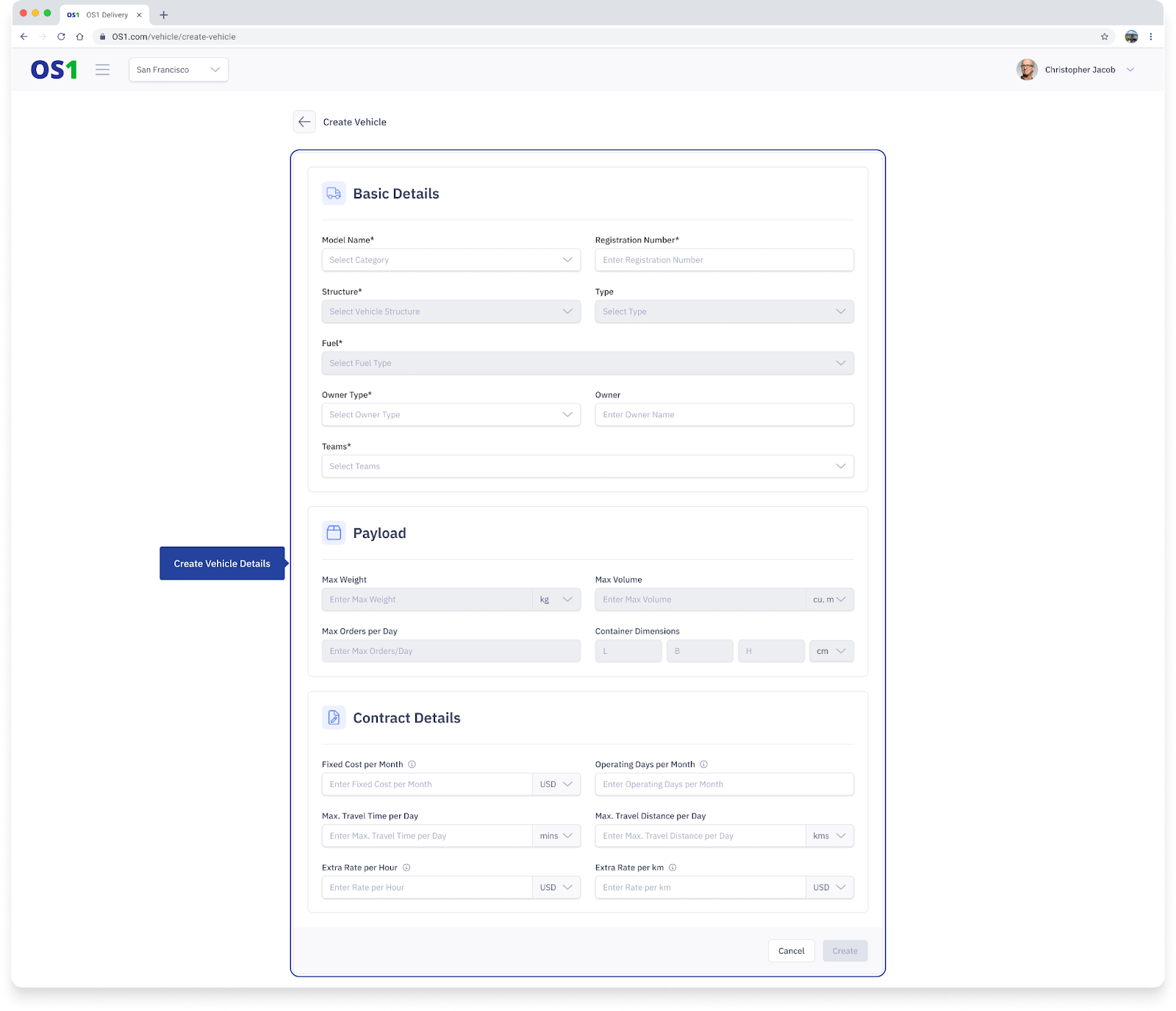
Task: Focus the Extra Rate per km input
Action: coord(700,888)
